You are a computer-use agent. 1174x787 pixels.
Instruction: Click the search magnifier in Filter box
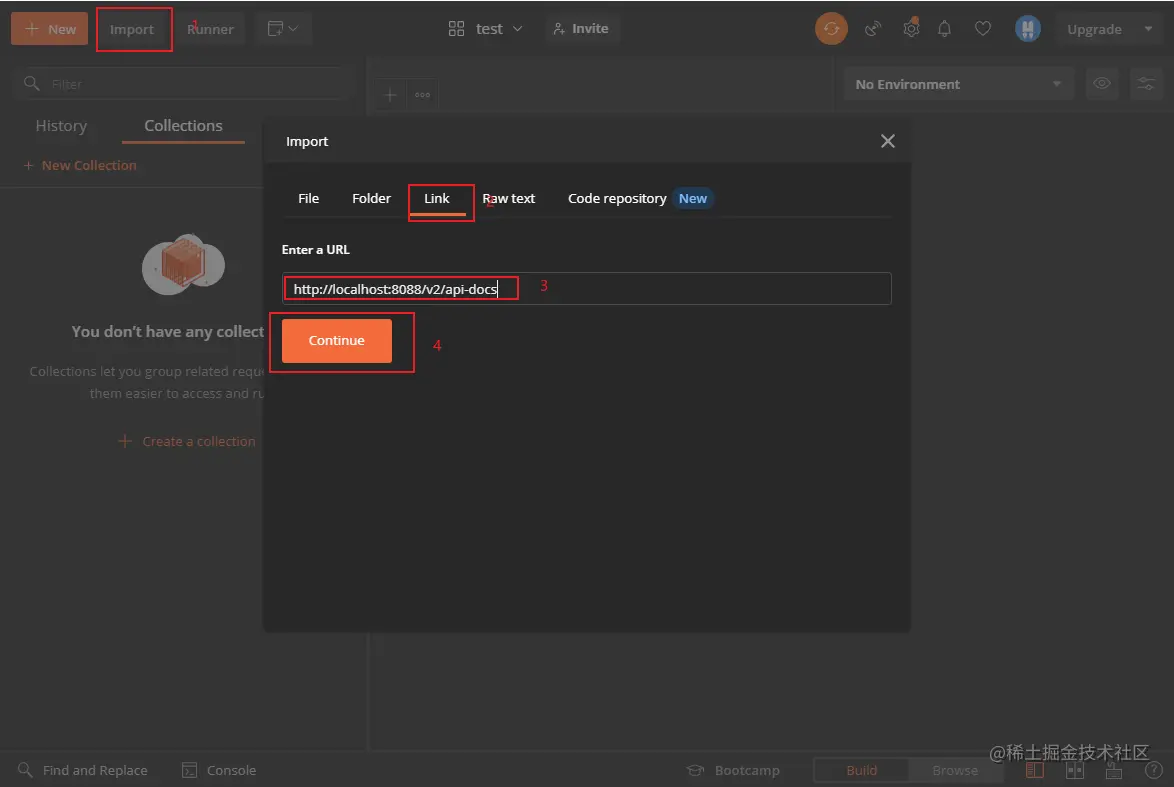click(31, 83)
